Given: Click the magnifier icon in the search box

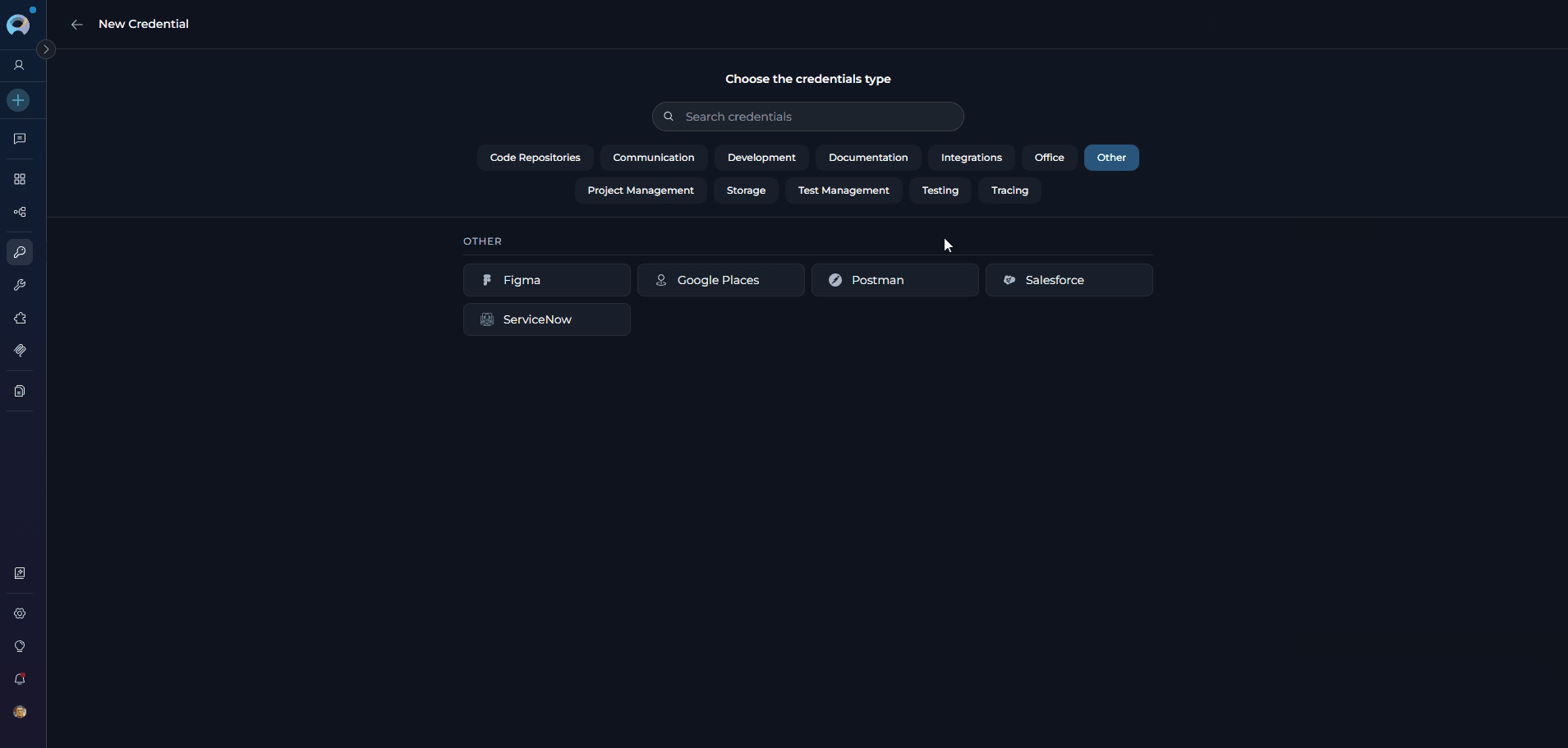Looking at the screenshot, I should (x=669, y=117).
